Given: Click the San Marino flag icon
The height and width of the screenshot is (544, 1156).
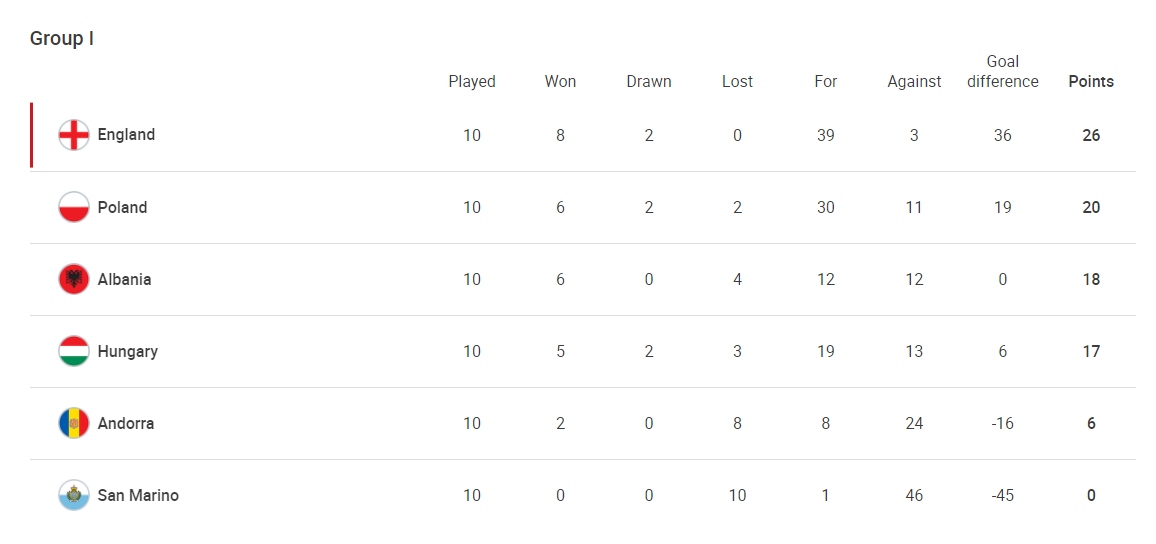Looking at the screenshot, I should (74, 495).
